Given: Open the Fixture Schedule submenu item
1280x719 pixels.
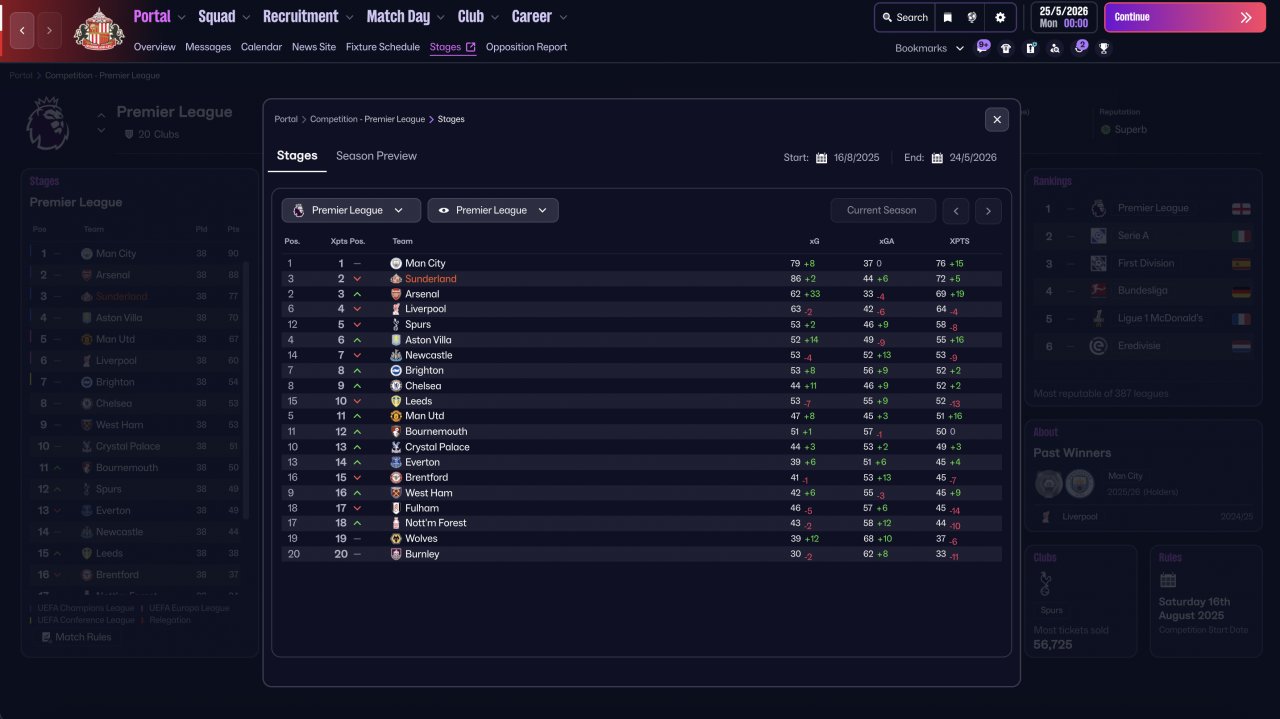Looking at the screenshot, I should click(x=383, y=47).
